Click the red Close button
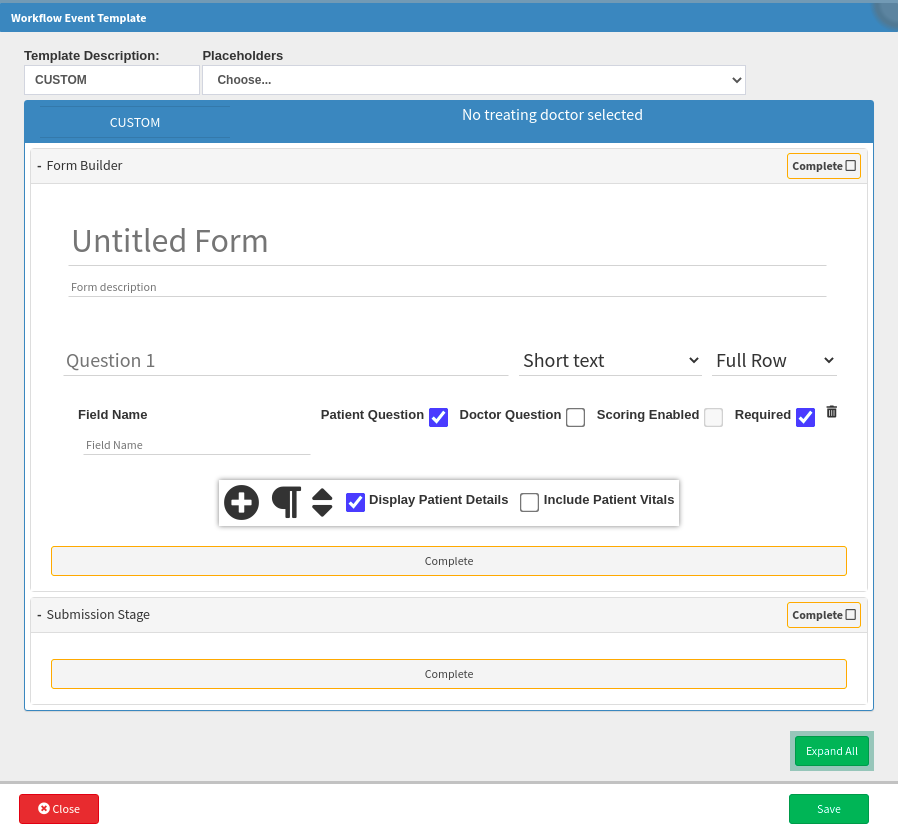 (59, 809)
